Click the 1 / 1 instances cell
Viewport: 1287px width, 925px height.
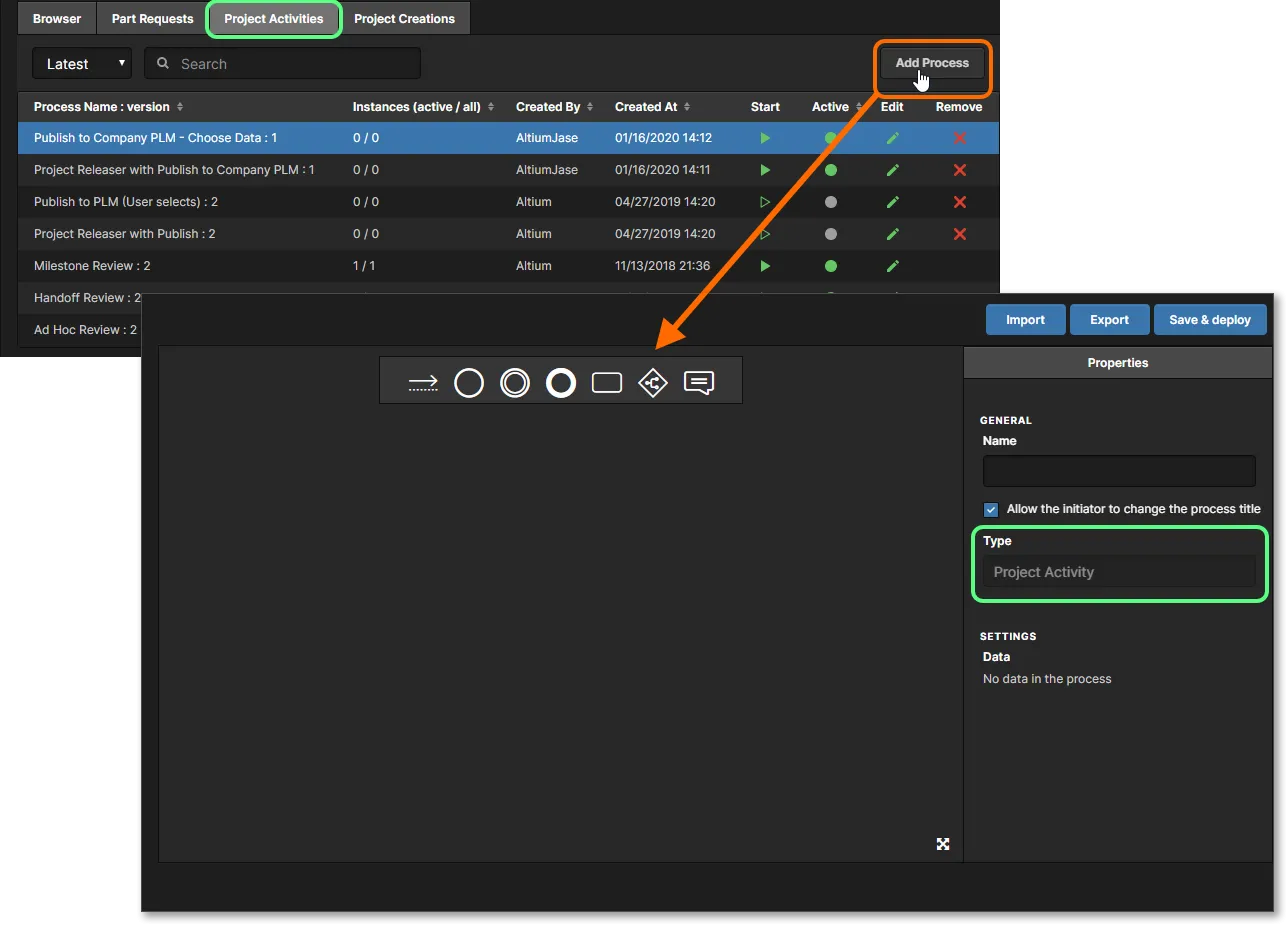coord(364,266)
